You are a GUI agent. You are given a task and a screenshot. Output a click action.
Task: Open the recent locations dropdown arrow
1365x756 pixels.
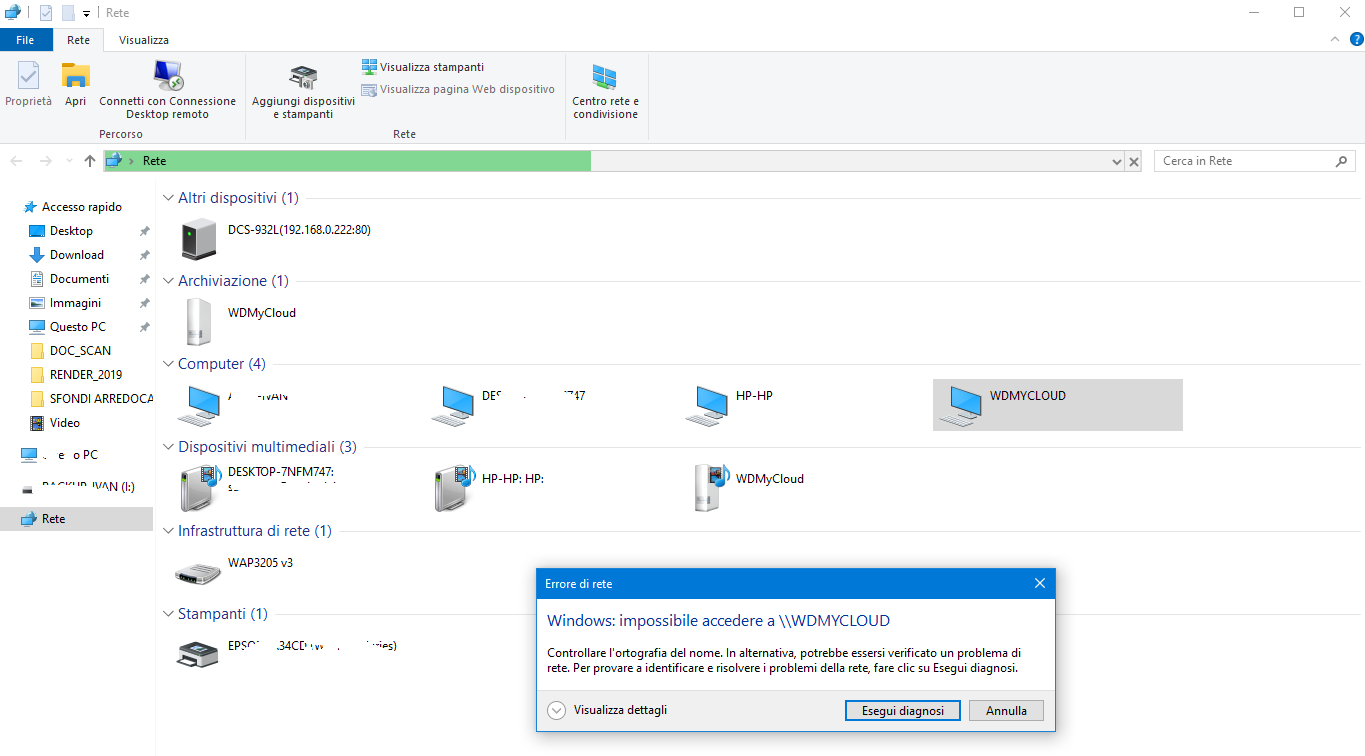(x=69, y=161)
